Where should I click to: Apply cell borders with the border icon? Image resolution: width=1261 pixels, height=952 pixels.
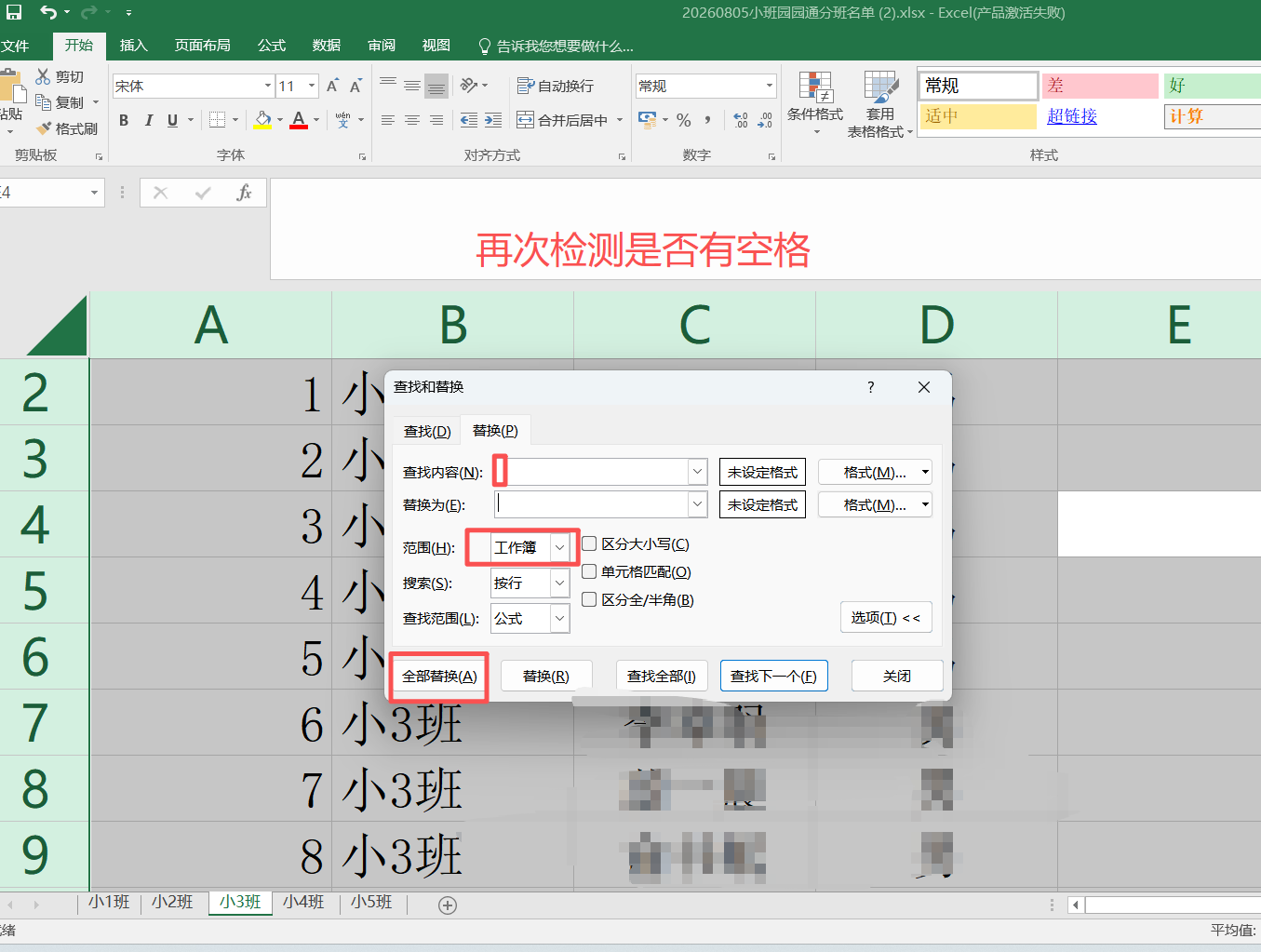(217, 120)
